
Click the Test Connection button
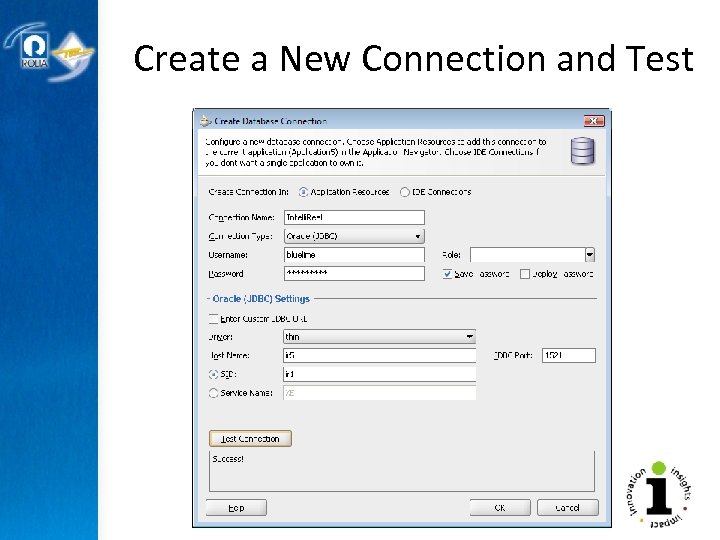(250, 439)
